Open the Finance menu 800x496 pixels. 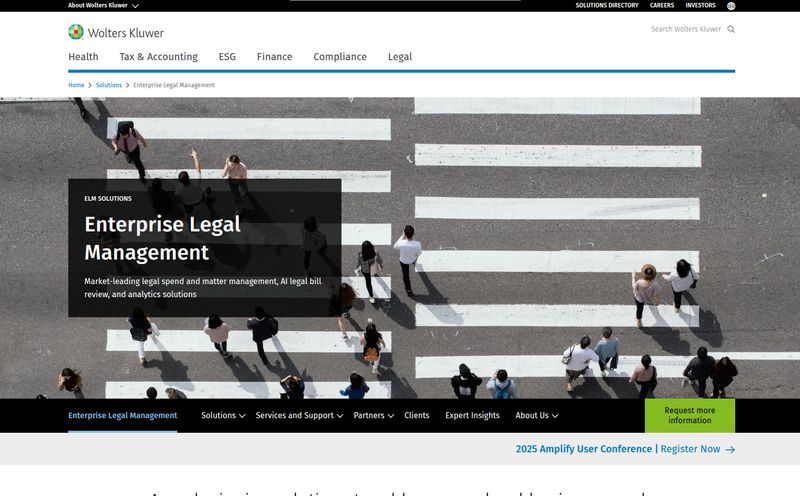click(274, 57)
